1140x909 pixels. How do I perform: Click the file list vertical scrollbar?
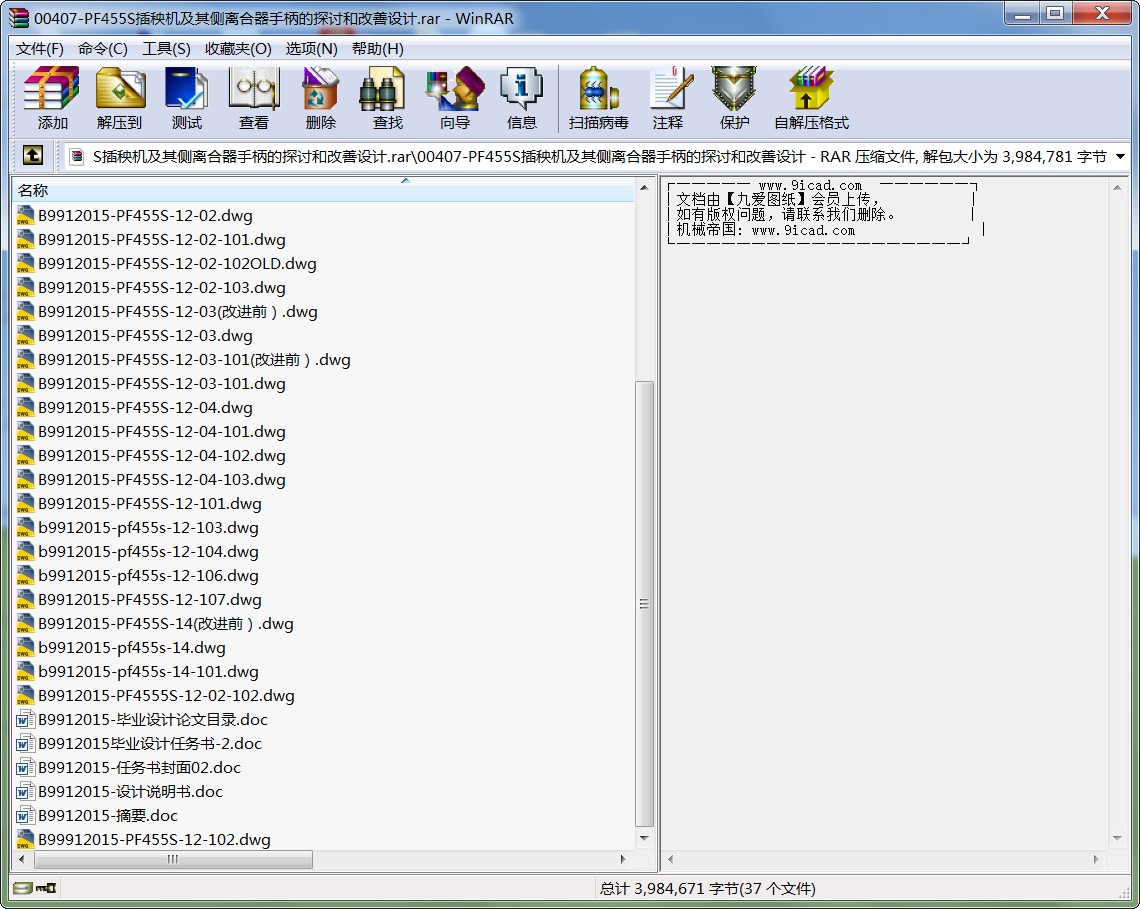645,603
